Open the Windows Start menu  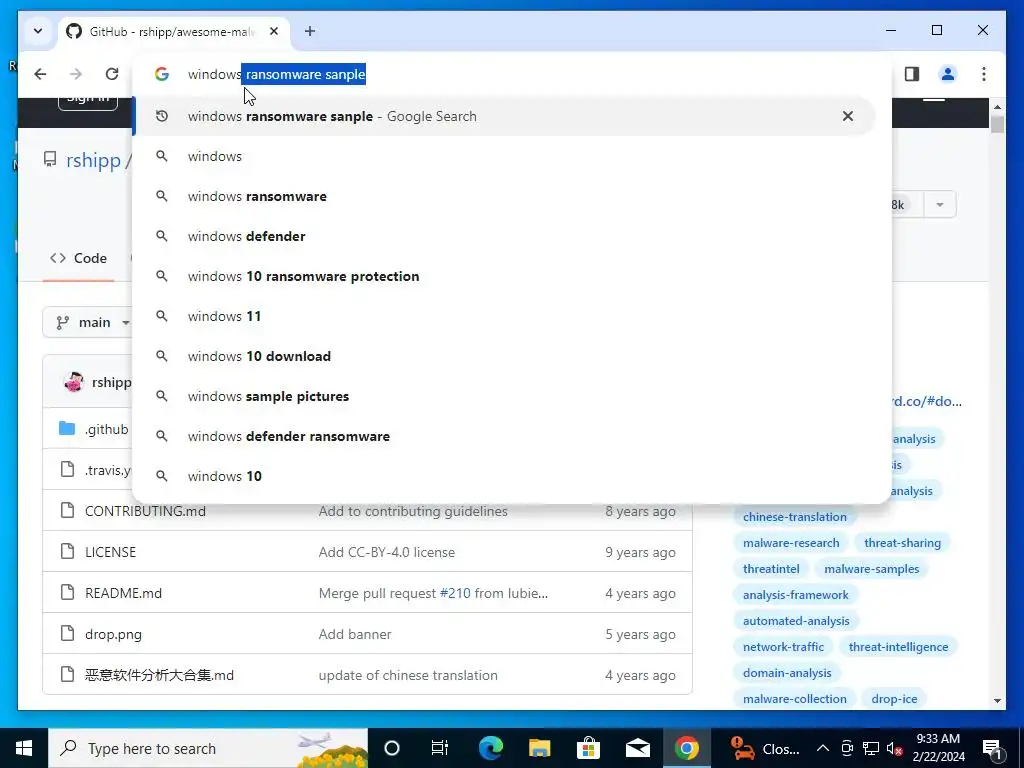coord(24,748)
